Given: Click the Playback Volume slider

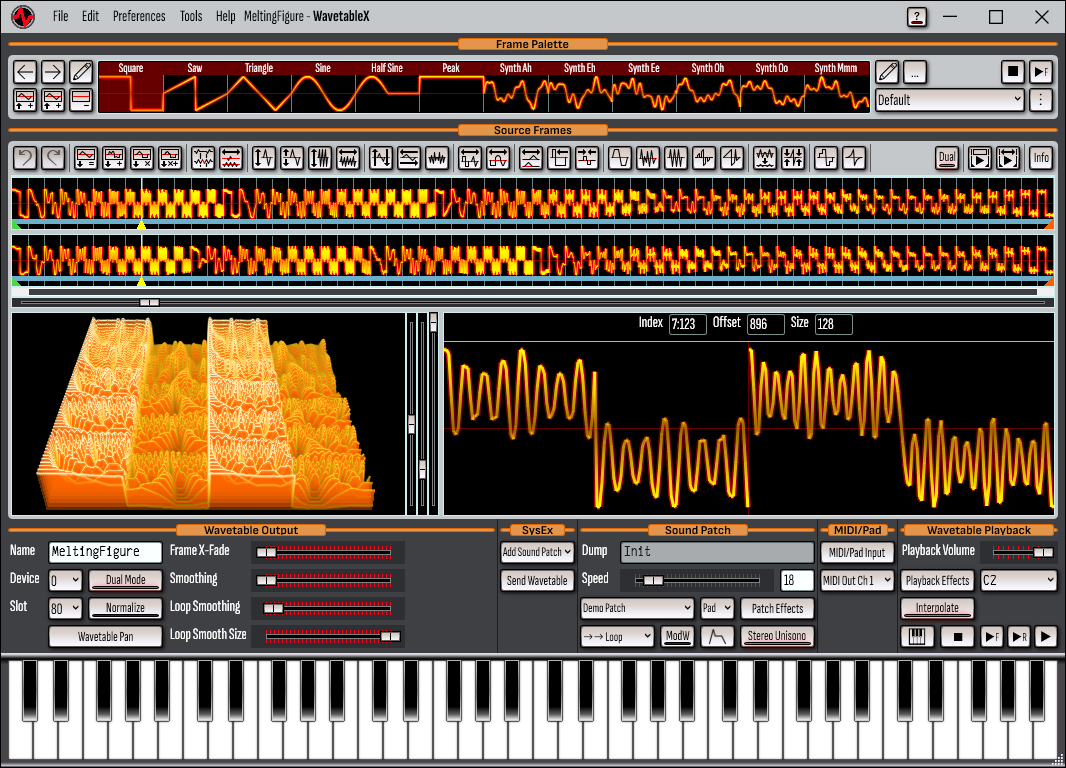Looking at the screenshot, I should (x=1022, y=552).
